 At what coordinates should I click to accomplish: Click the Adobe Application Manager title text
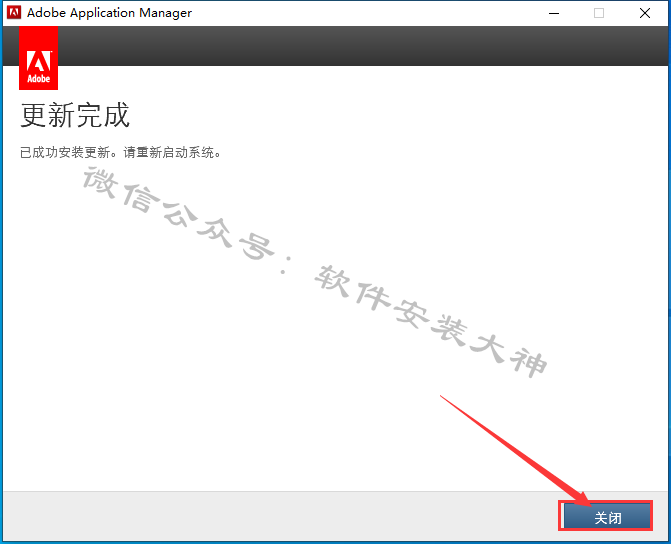tap(110, 13)
